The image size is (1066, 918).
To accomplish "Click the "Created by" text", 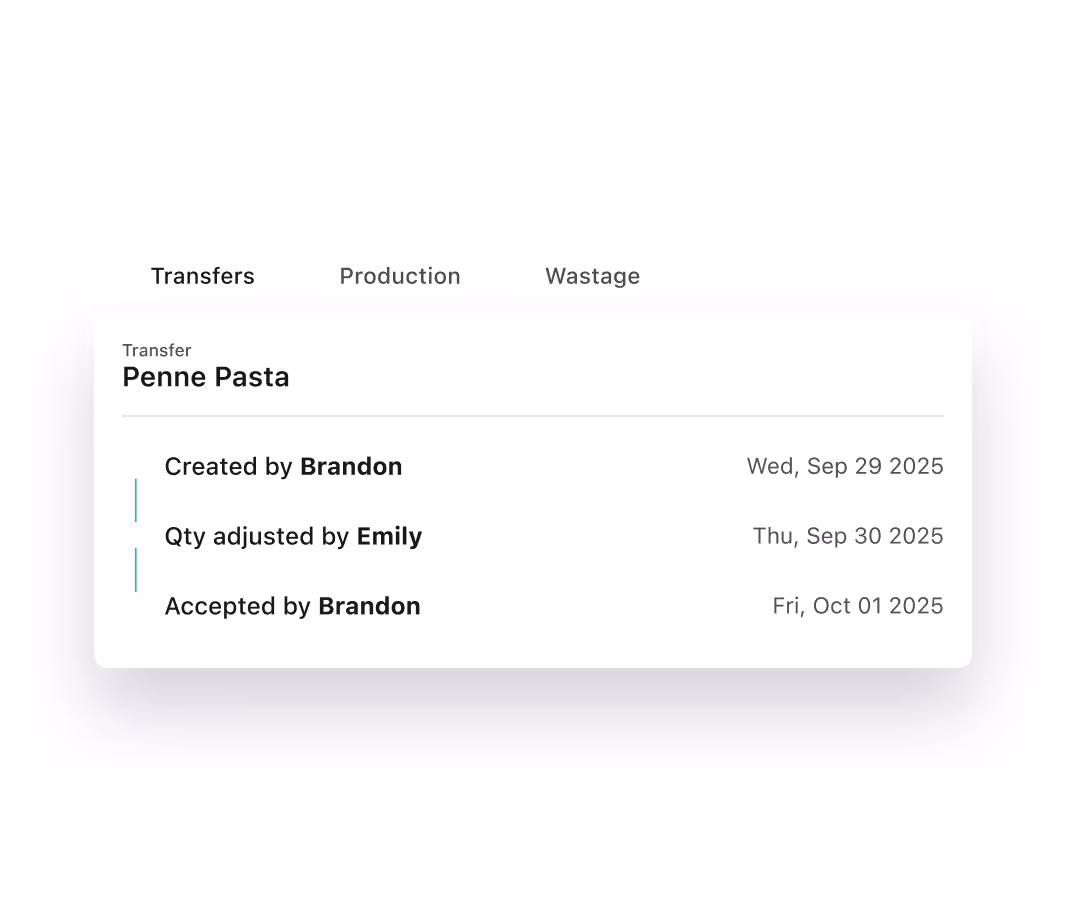I will pos(228,467).
